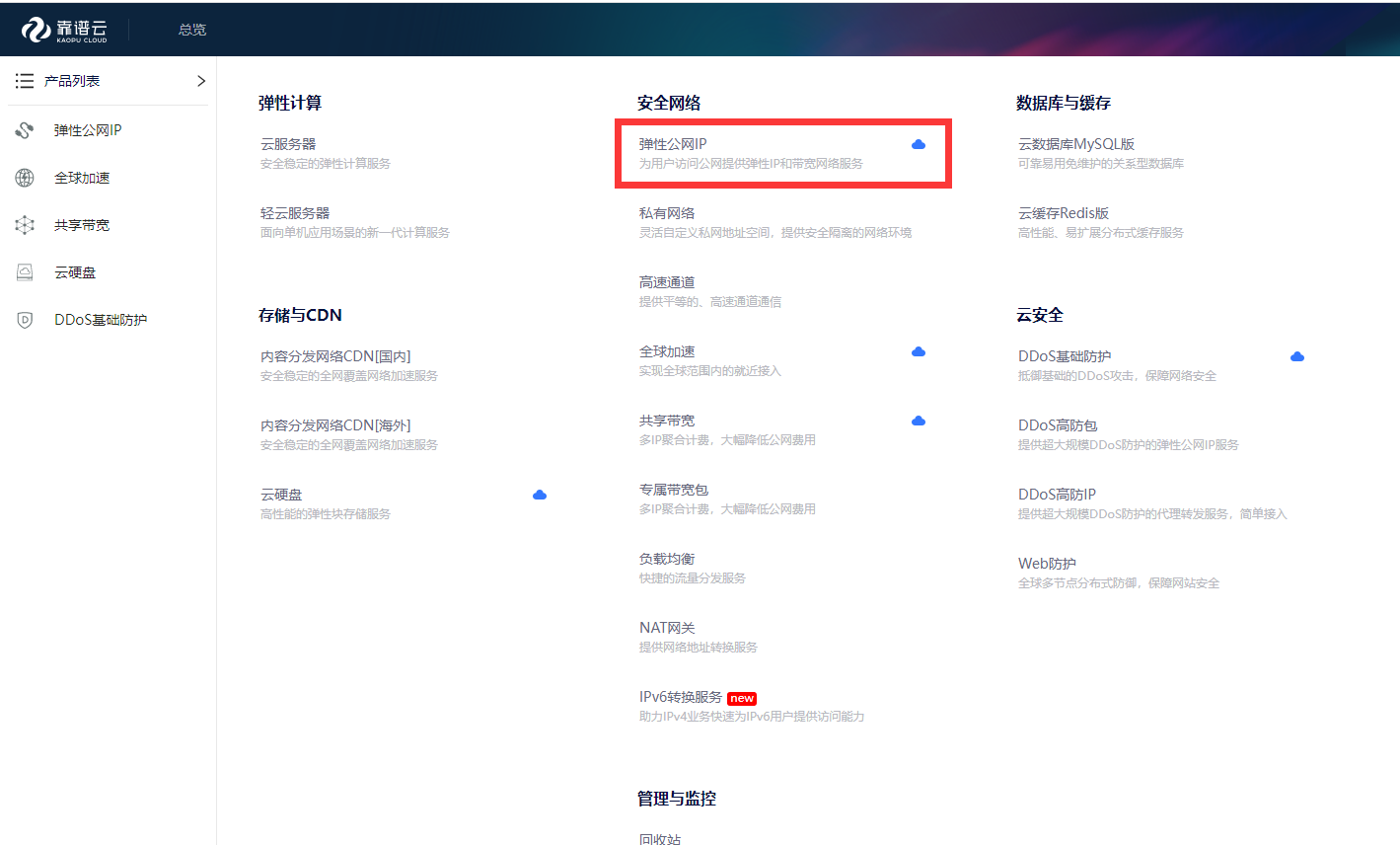Open the NAT网关 product link
This screenshot has height=845, width=1400.
[x=667, y=628]
